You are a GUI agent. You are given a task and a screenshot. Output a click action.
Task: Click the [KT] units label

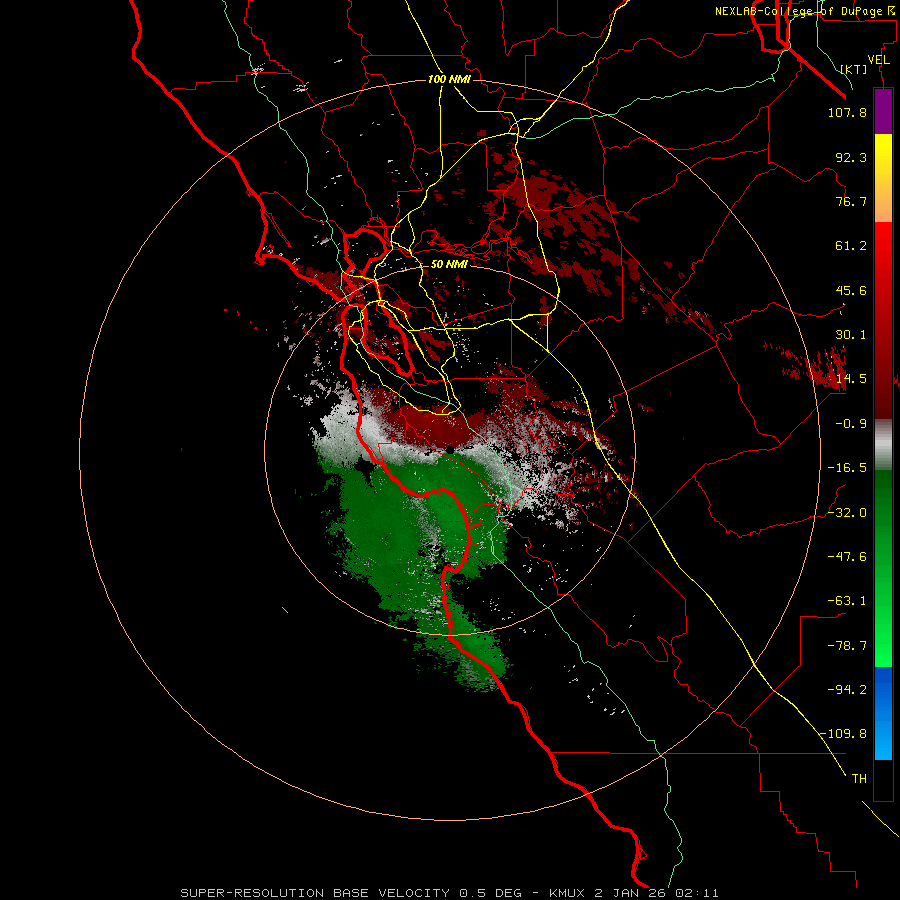point(854,69)
